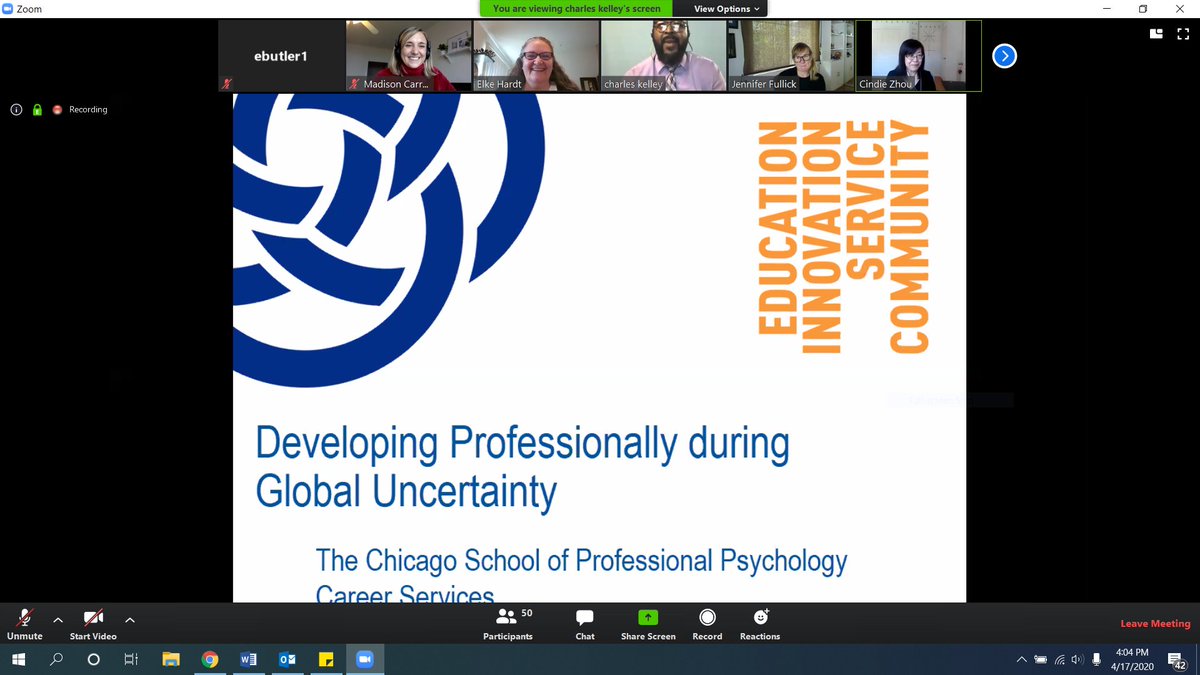Show hidden system tray icons
1200x675 pixels.
coord(1021,660)
